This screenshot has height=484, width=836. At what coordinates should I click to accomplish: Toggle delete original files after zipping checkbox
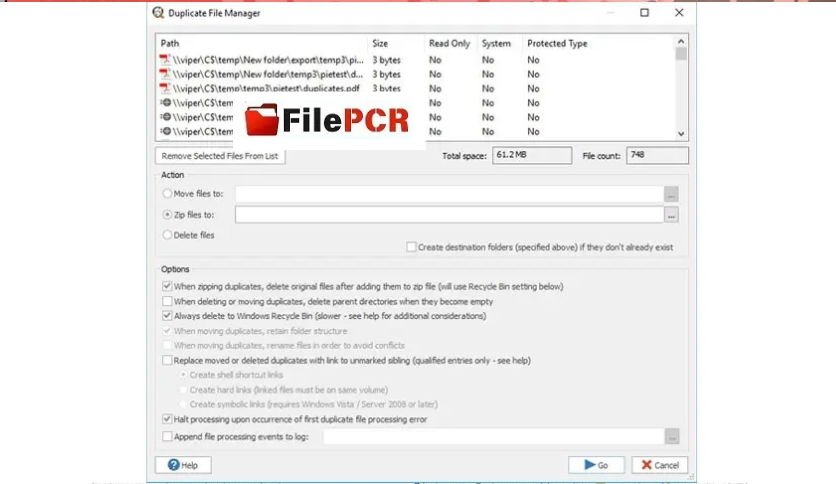click(167, 286)
